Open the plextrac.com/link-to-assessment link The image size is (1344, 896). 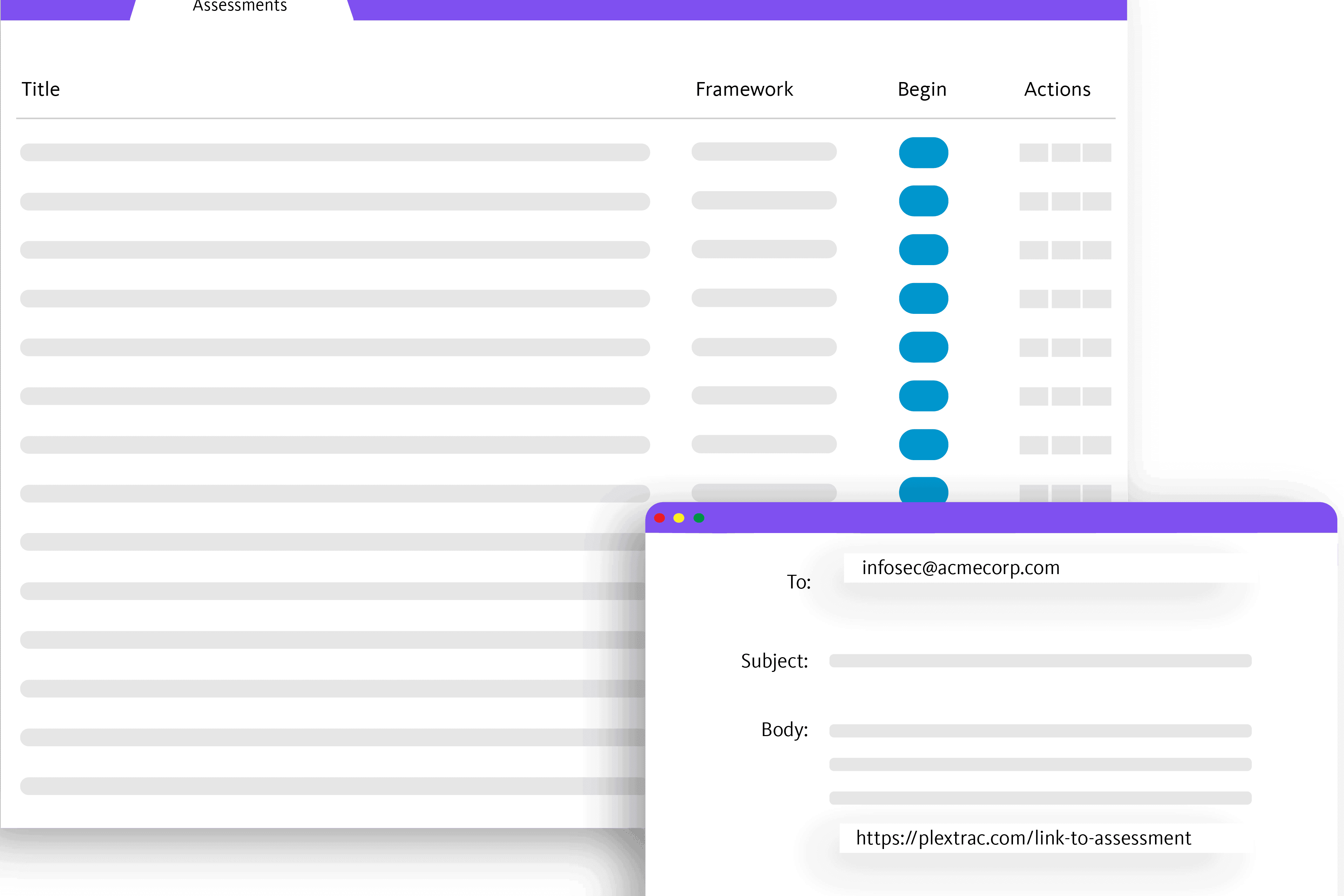(1023, 838)
